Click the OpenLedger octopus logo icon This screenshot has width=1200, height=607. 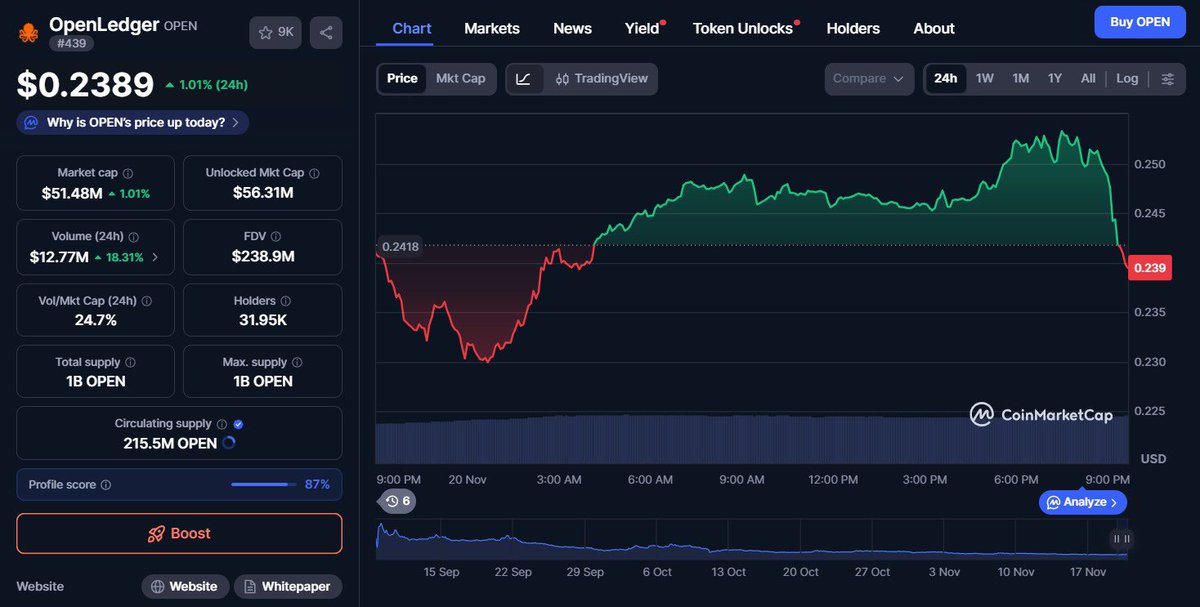[29, 32]
